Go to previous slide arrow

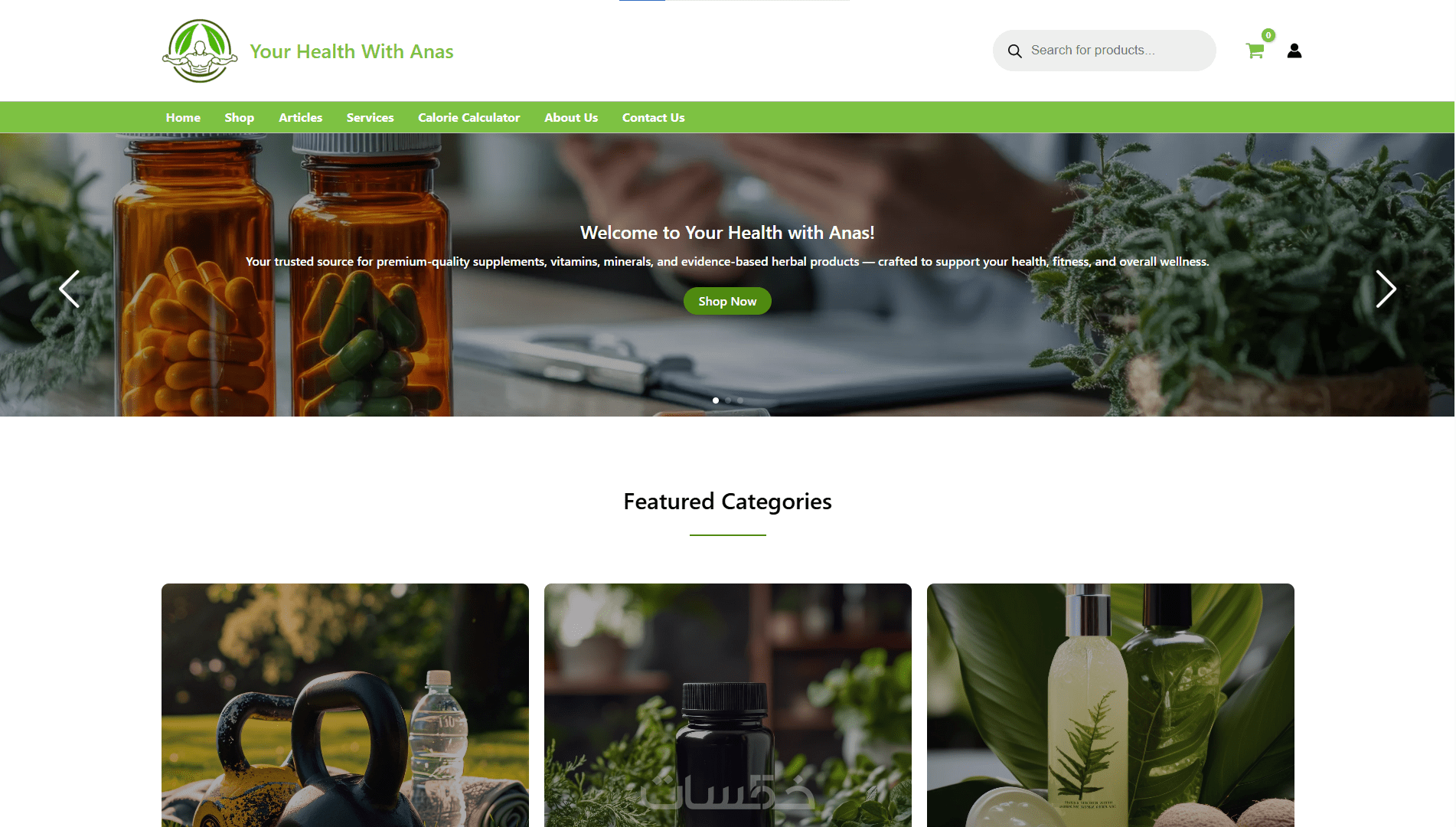click(x=69, y=289)
